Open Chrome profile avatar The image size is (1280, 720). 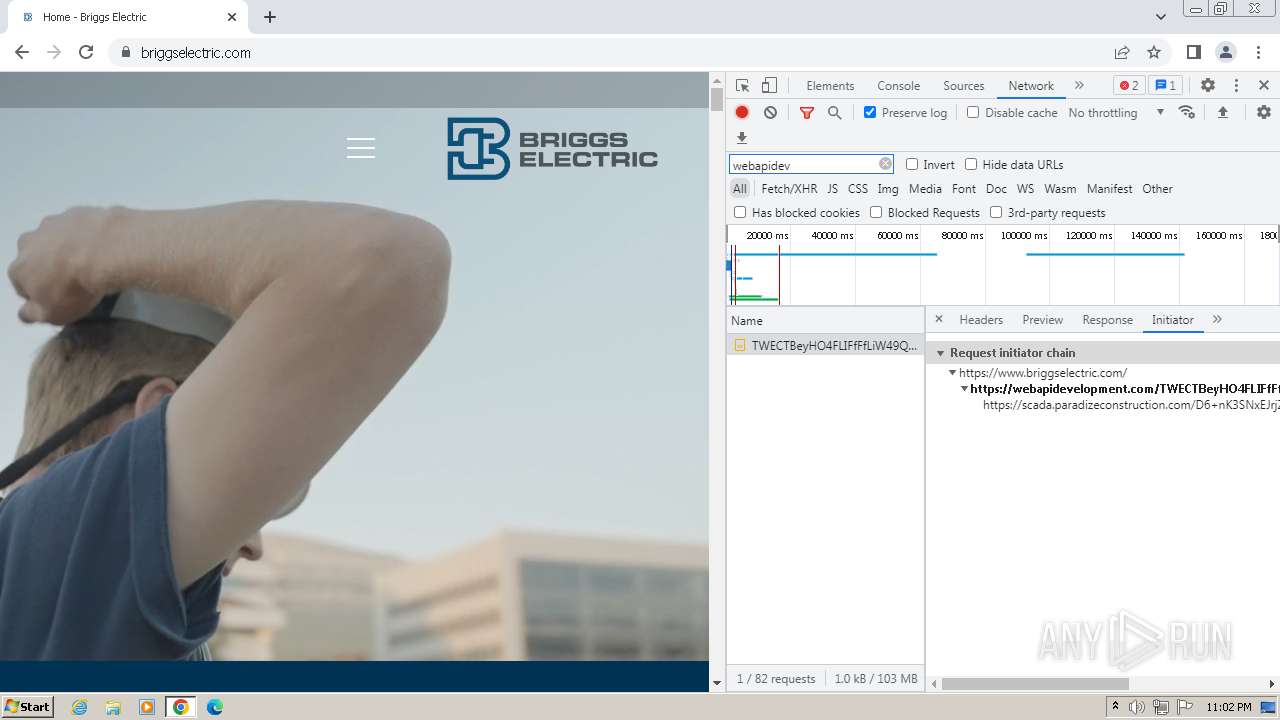point(1225,52)
